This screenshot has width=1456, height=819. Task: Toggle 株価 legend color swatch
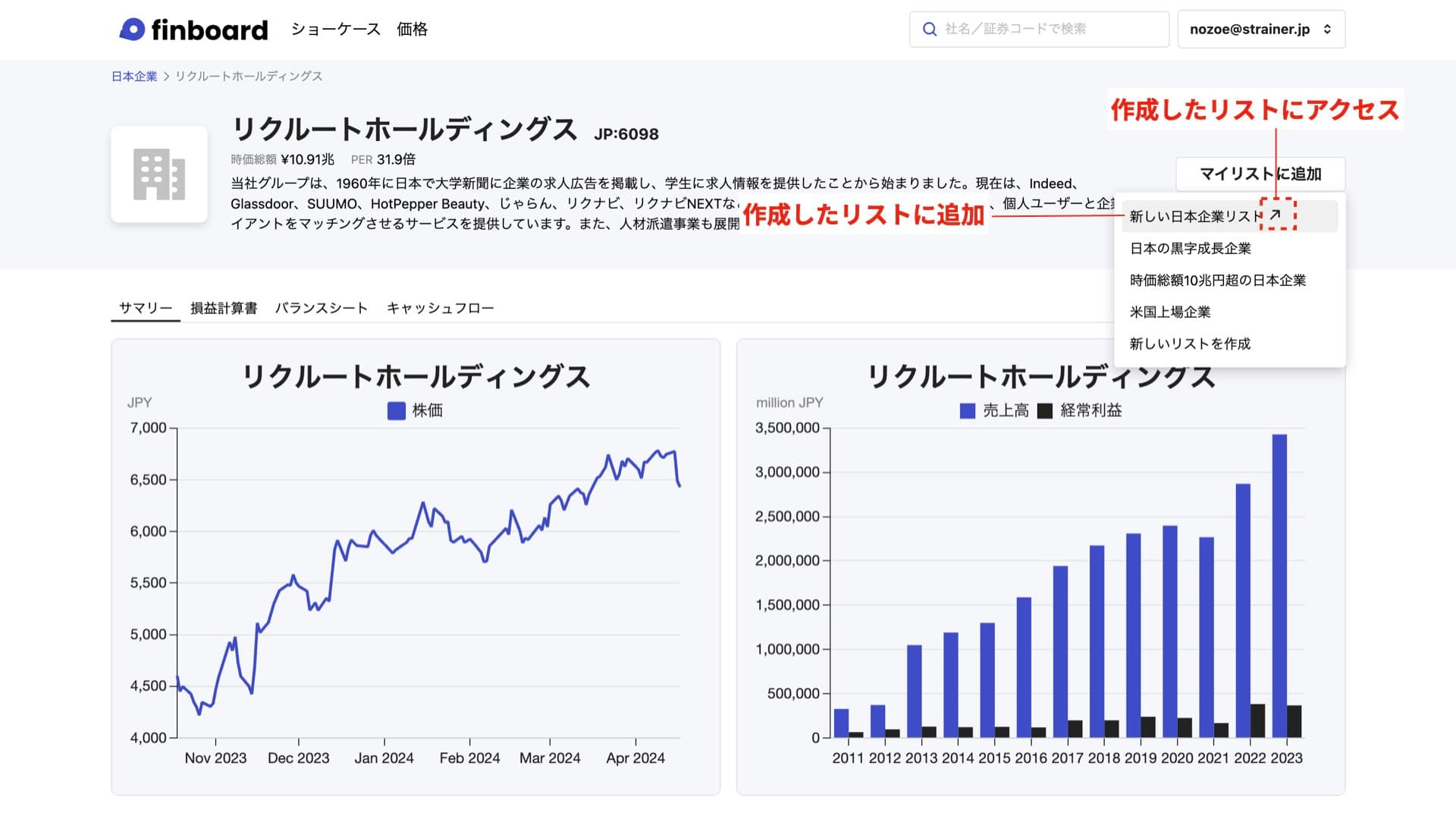pyautogui.click(x=396, y=411)
